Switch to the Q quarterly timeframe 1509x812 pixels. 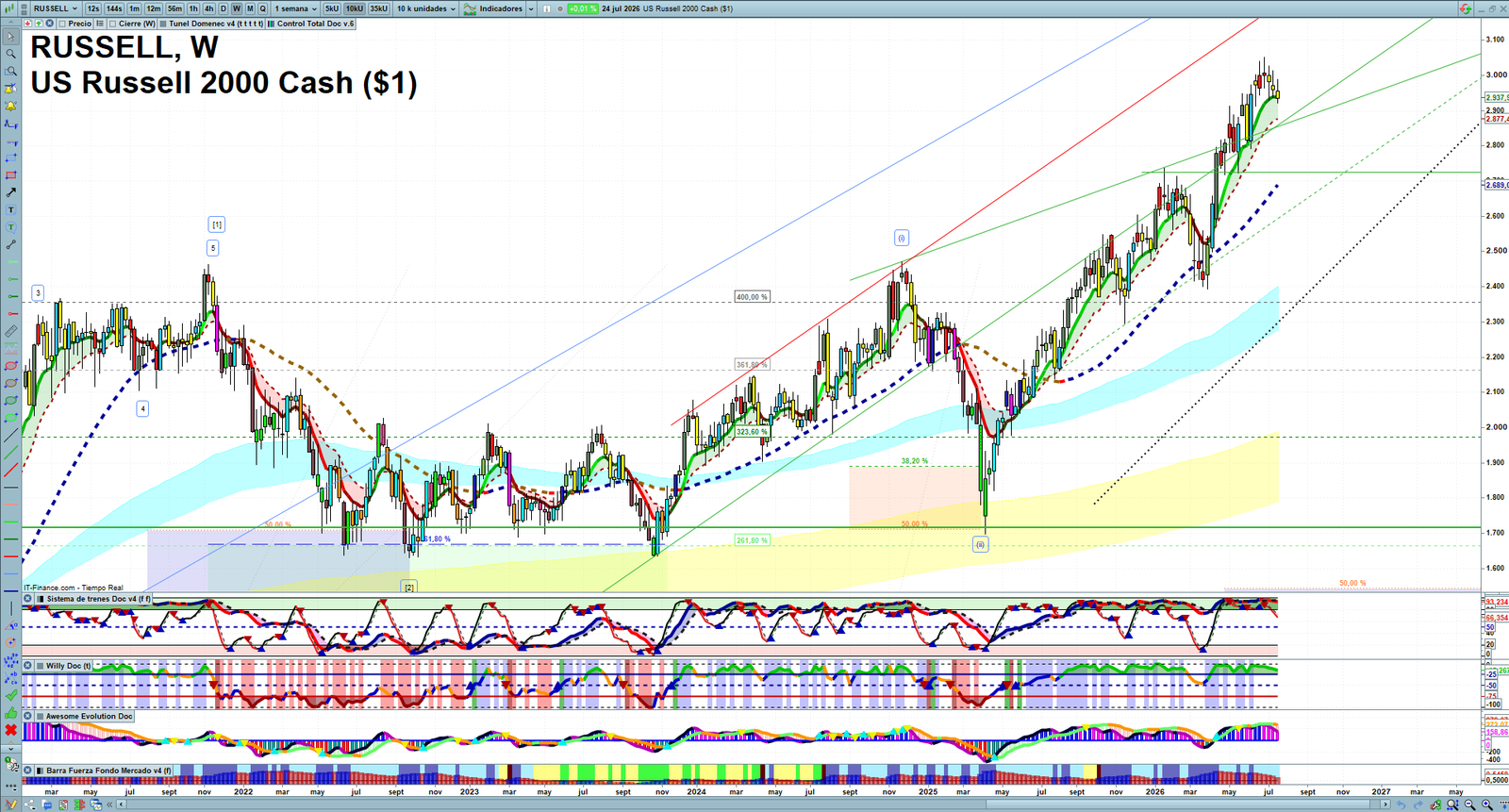(262, 8)
